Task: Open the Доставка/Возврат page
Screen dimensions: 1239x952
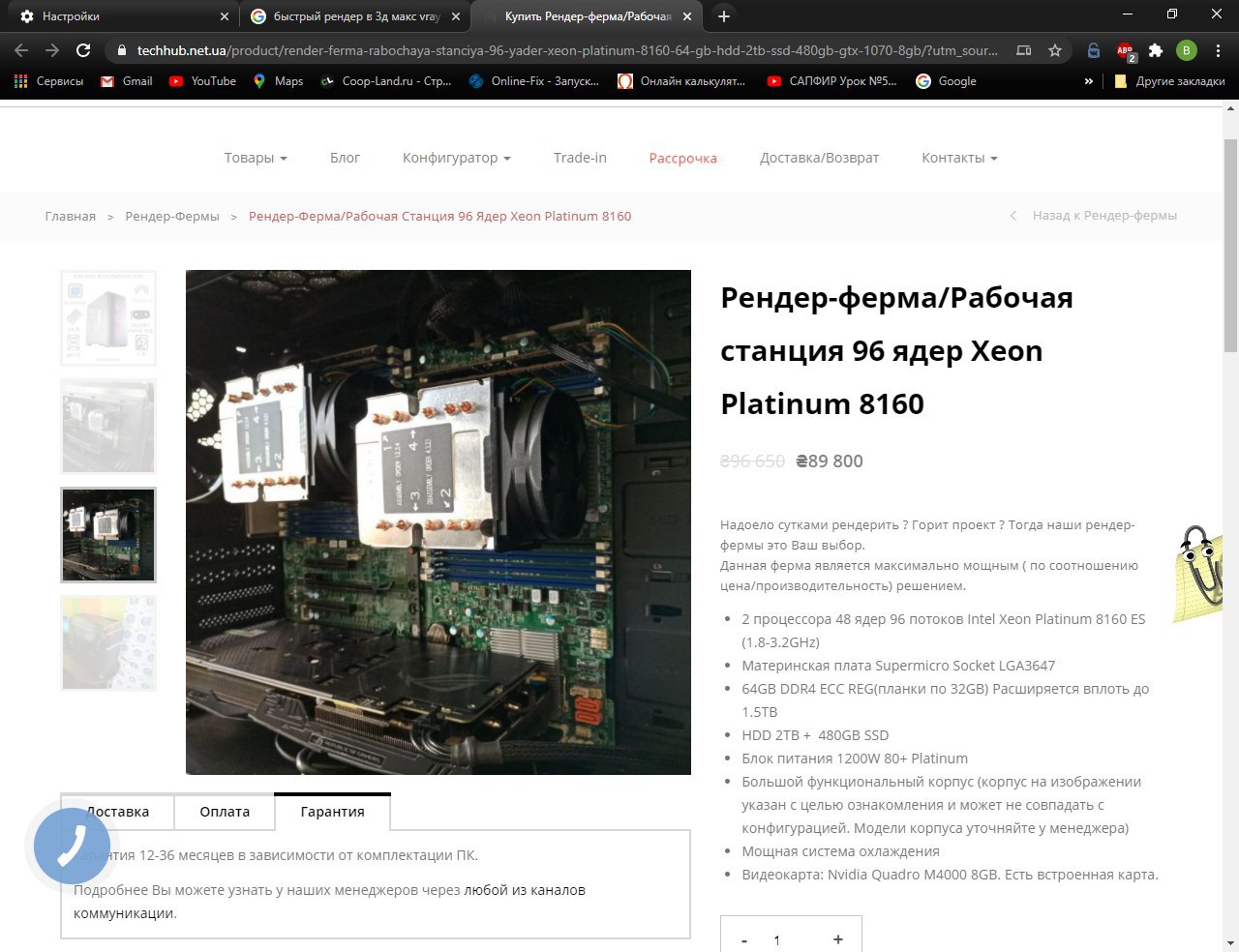Action: 819,158
